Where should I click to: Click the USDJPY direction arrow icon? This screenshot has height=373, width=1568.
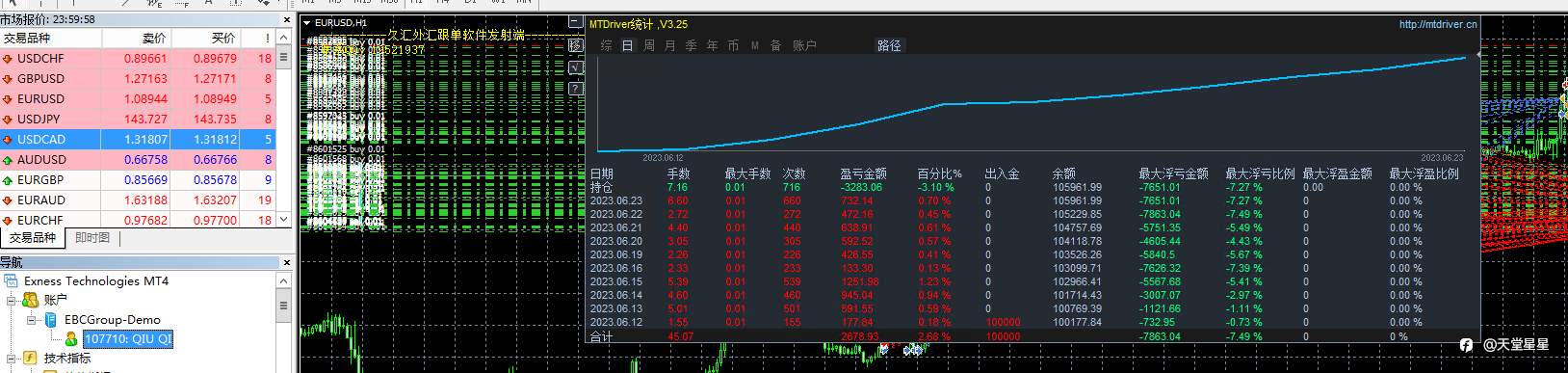point(9,120)
